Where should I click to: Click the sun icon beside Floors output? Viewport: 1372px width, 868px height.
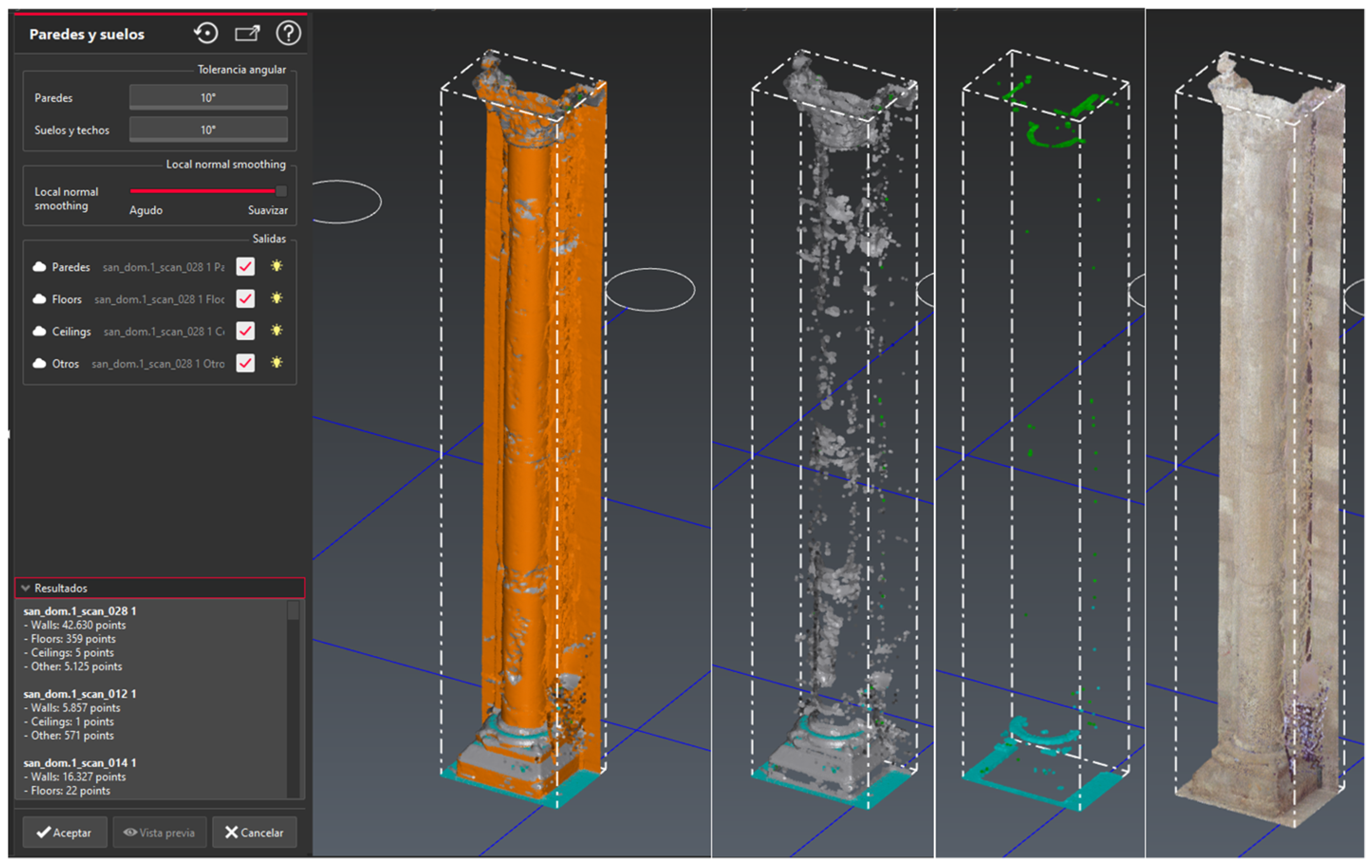coord(277,298)
